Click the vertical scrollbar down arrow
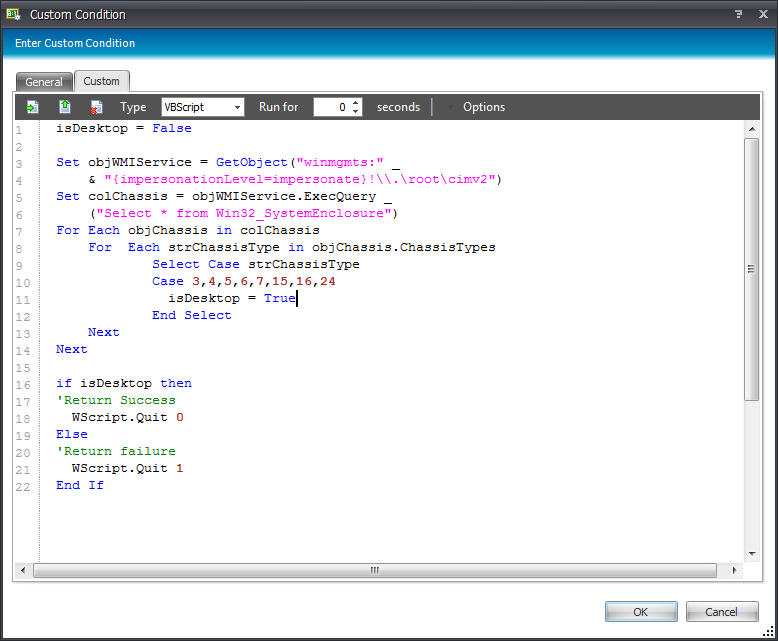The width and height of the screenshot is (778, 641). (752, 553)
